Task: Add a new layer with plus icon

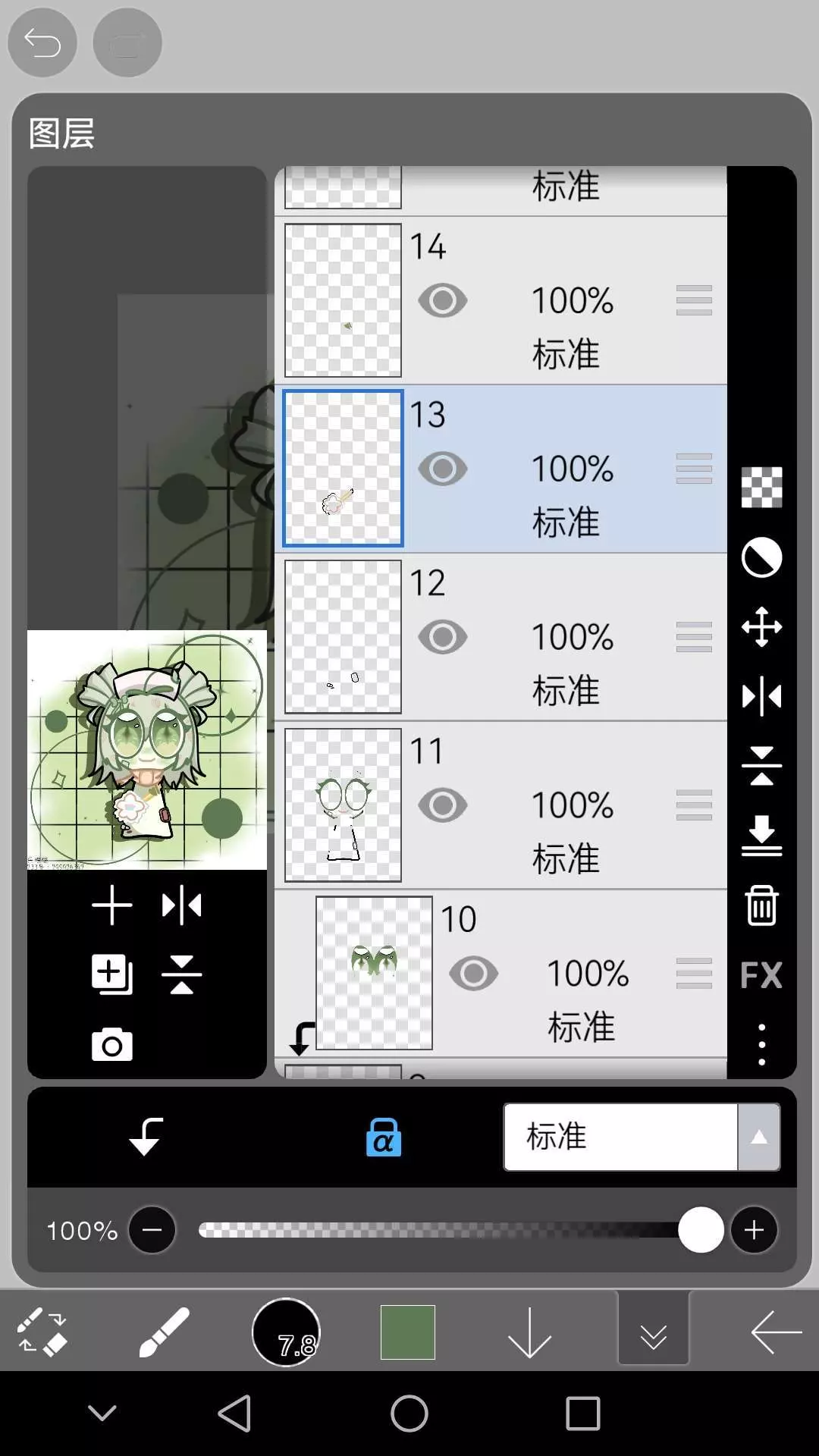Action: (112, 905)
